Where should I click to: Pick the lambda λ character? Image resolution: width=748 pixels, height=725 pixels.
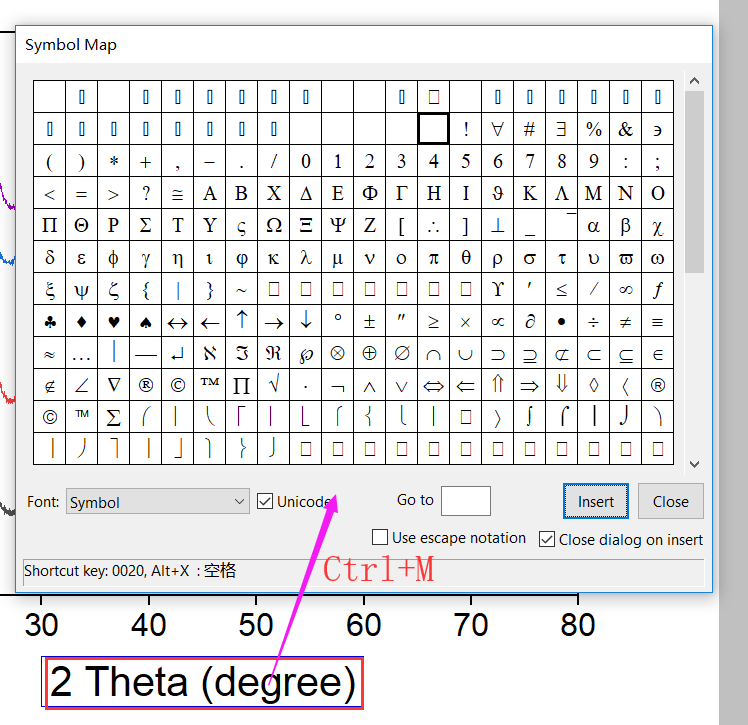click(x=306, y=257)
